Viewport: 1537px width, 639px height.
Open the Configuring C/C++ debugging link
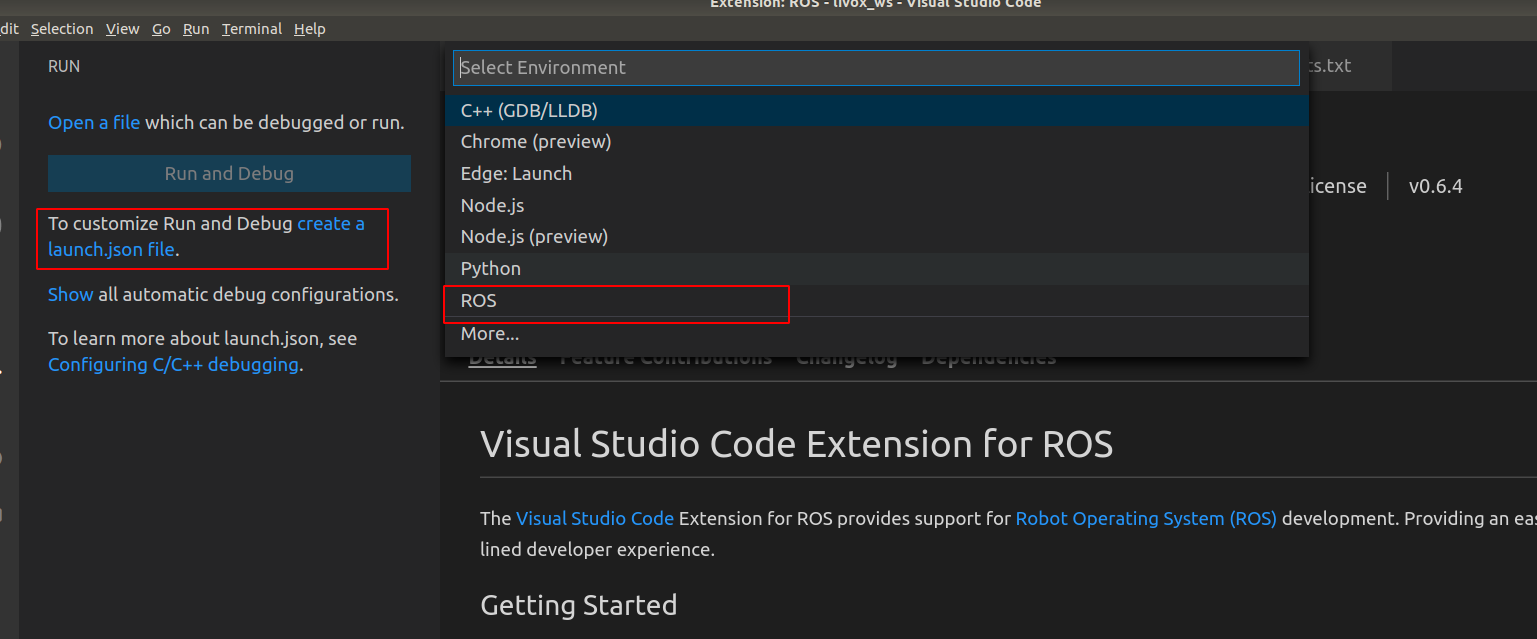point(173,365)
